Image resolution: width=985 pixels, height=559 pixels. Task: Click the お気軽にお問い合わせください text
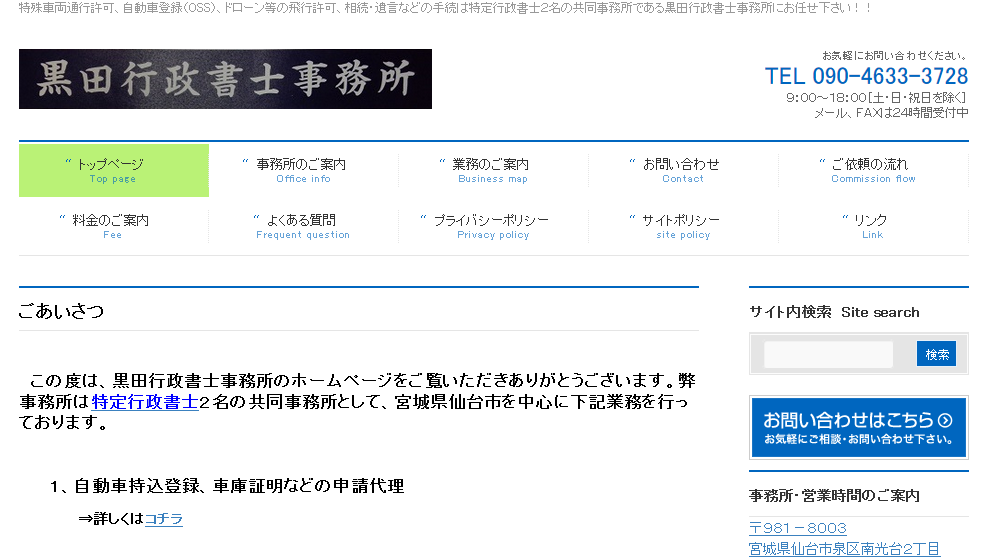click(x=895, y=56)
